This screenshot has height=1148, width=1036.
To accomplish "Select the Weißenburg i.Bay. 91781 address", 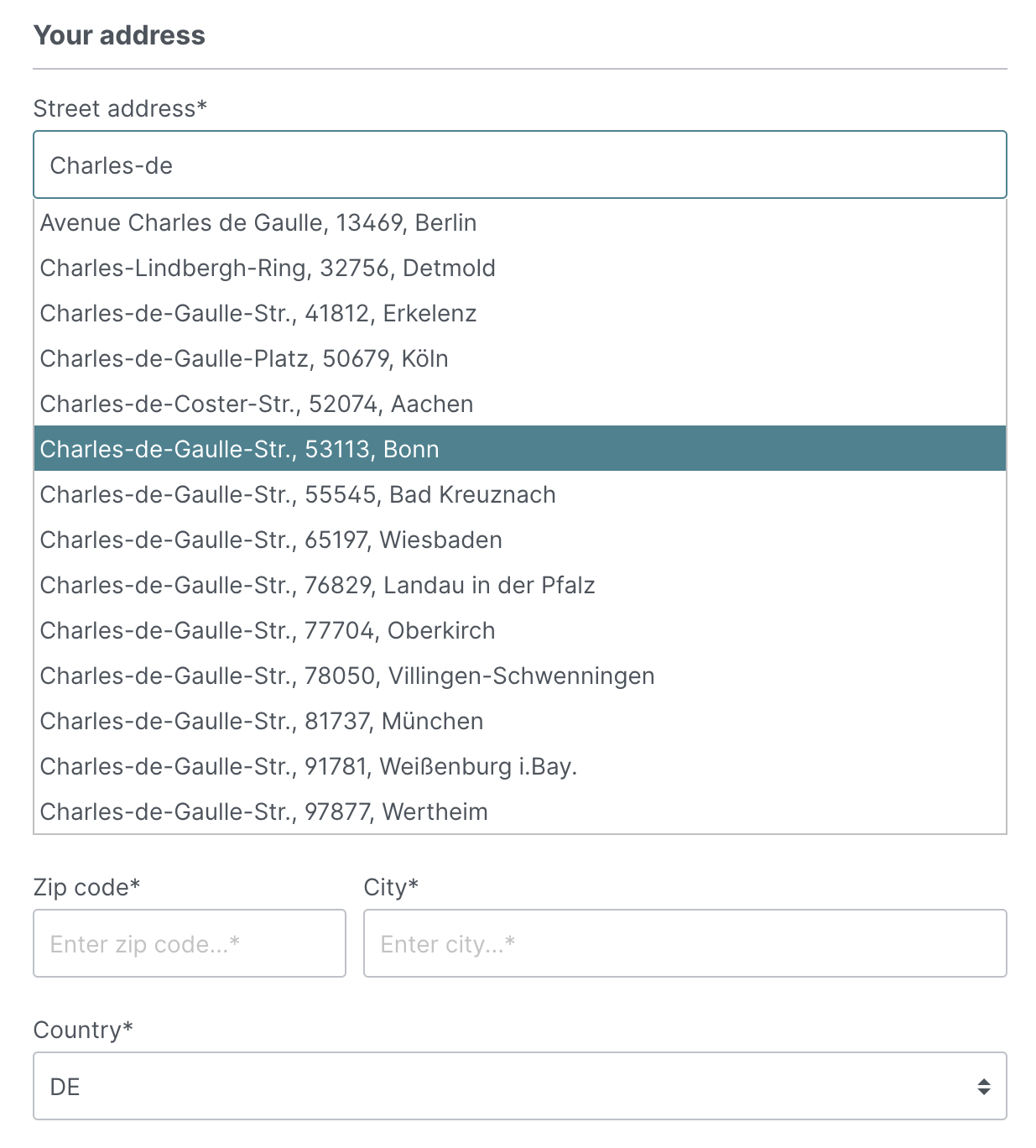I will pyautogui.click(x=309, y=767).
